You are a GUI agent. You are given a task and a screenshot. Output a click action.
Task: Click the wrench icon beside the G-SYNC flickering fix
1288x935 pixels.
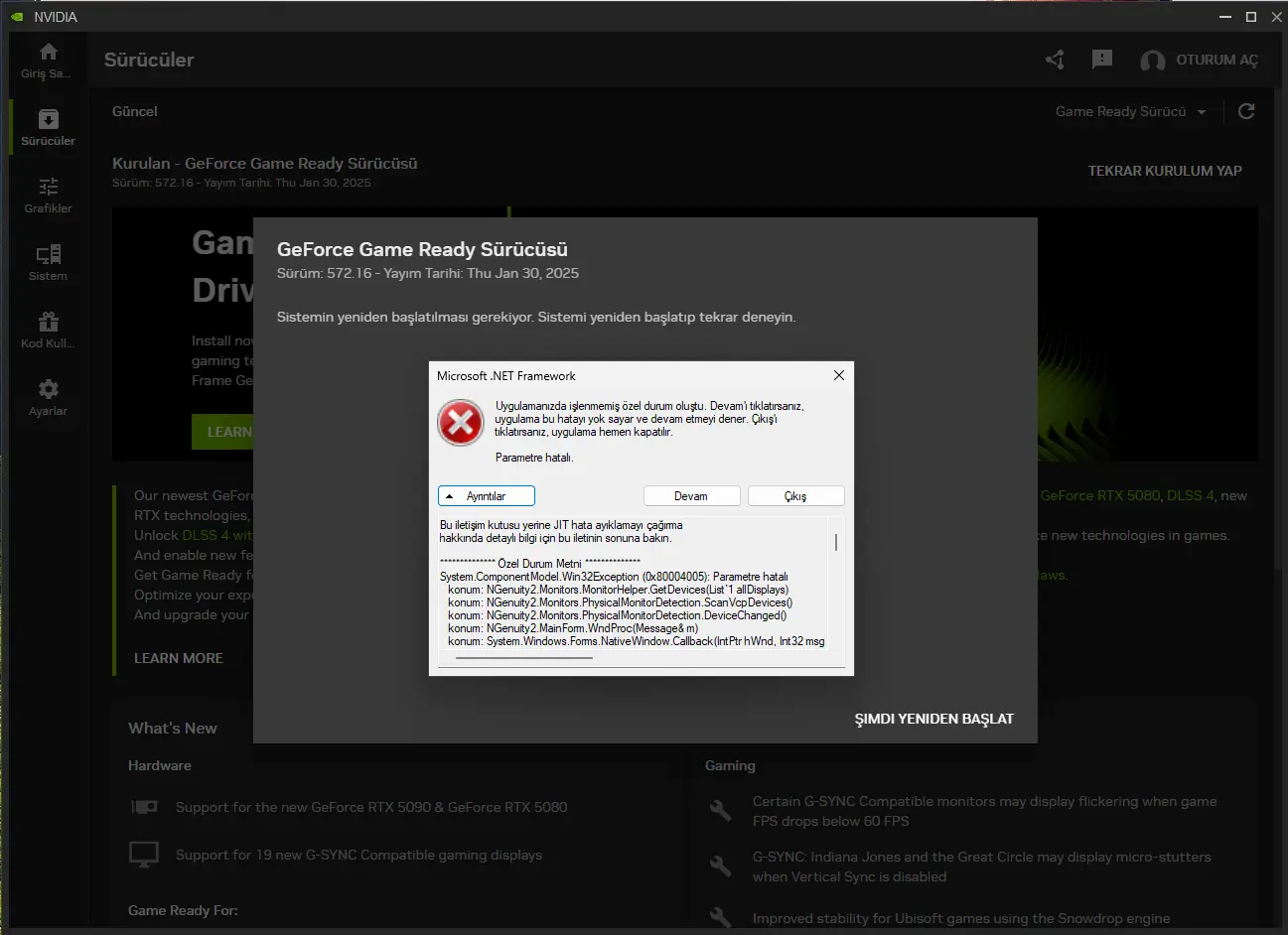click(720, 810)
